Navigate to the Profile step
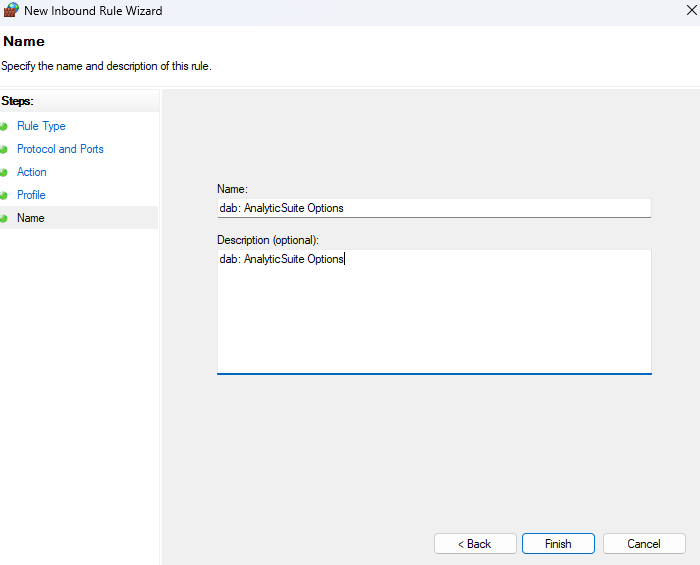The image size is (700, 565). tap(31, 195)
